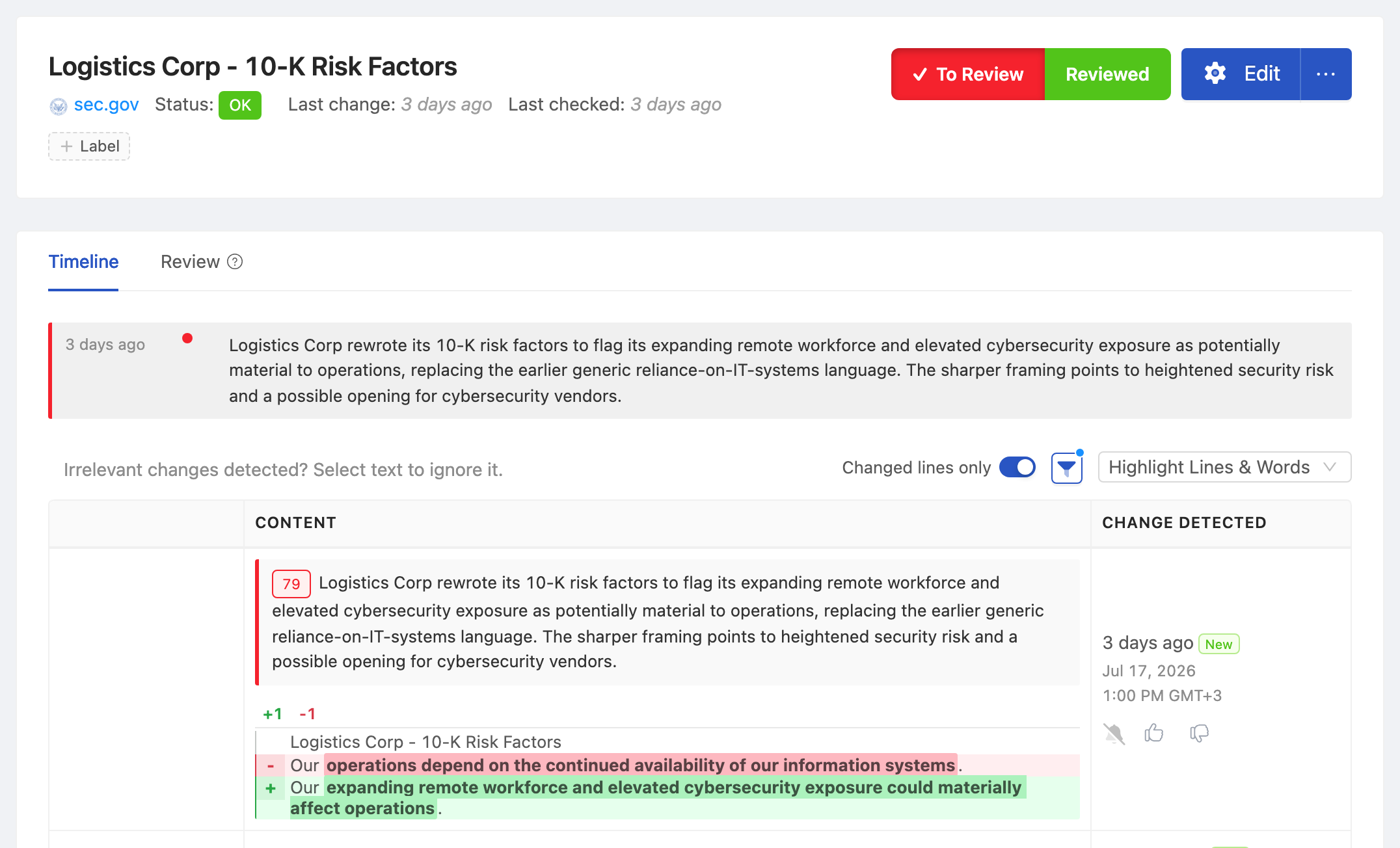The height and width of the screenshot is (848, 1400).
Task: Click the 3 days ago summary row
Action: [x=700, y=371]
